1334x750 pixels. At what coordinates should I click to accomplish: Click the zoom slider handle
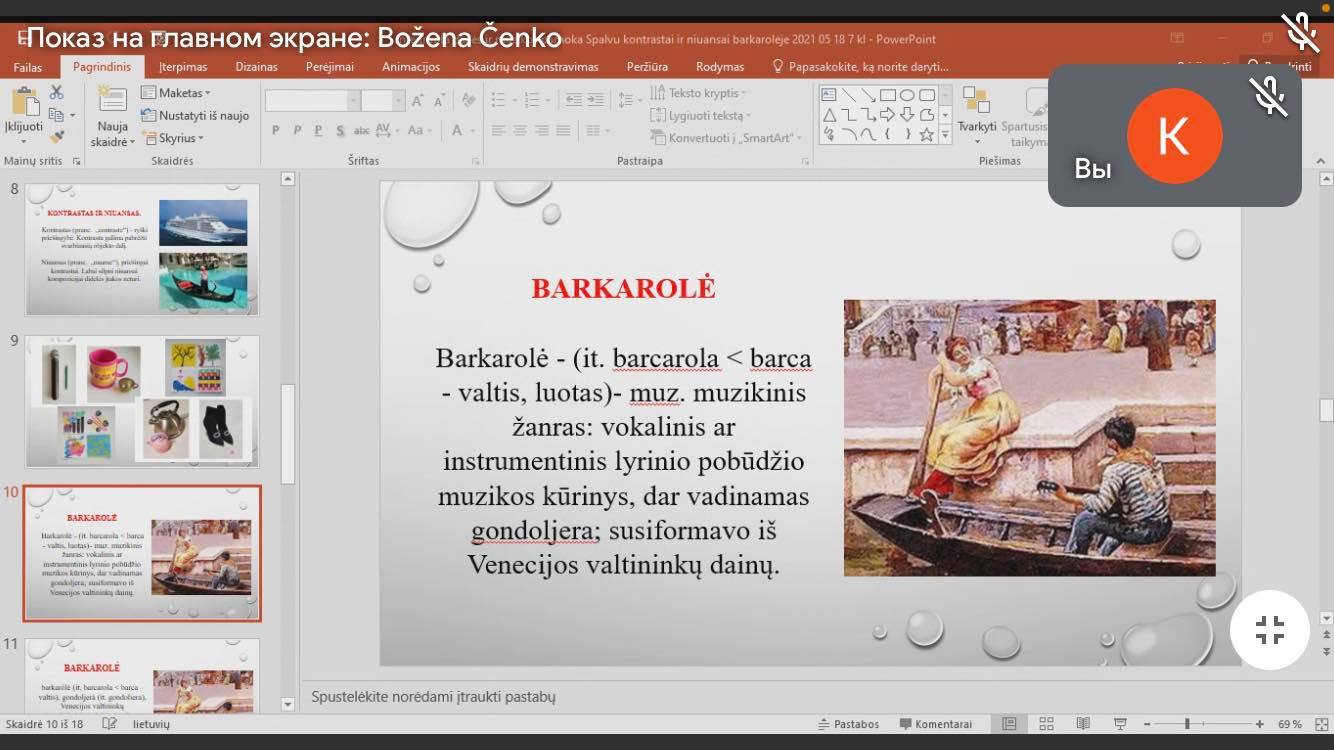tap(1188, 724)
